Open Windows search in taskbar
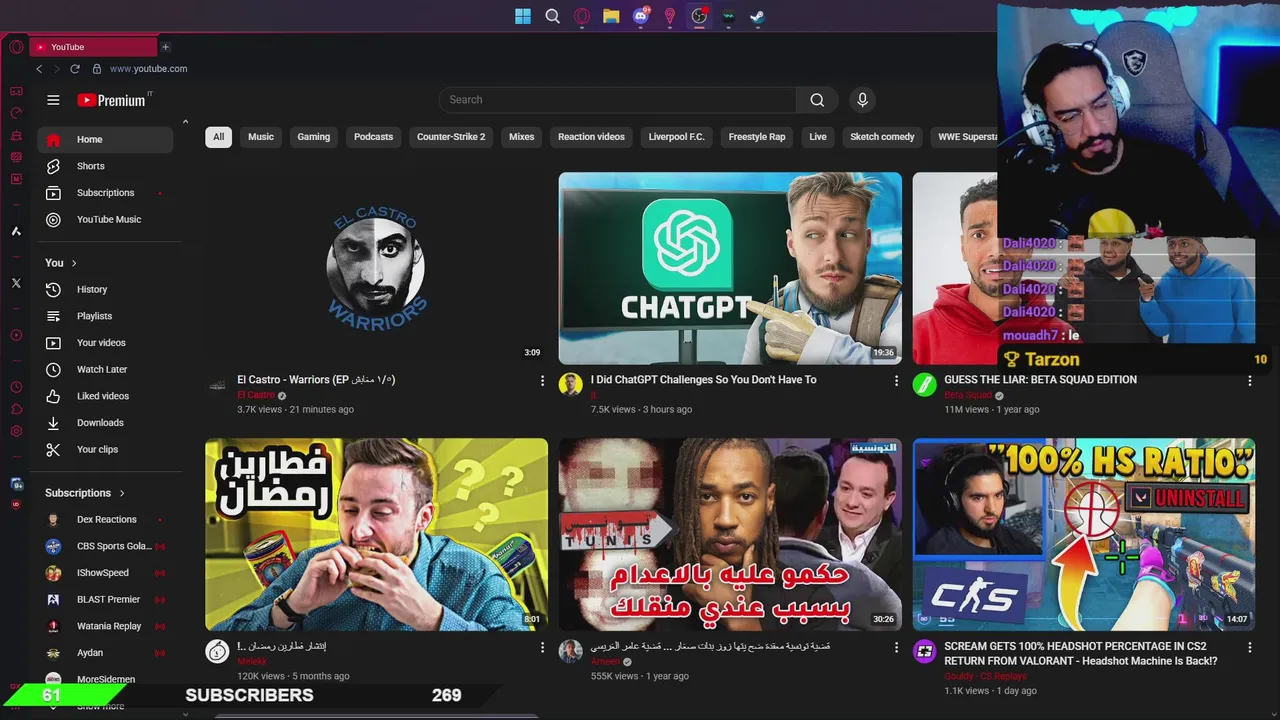Viewport: 1280px width, 720px height. [x=552, y=16]
